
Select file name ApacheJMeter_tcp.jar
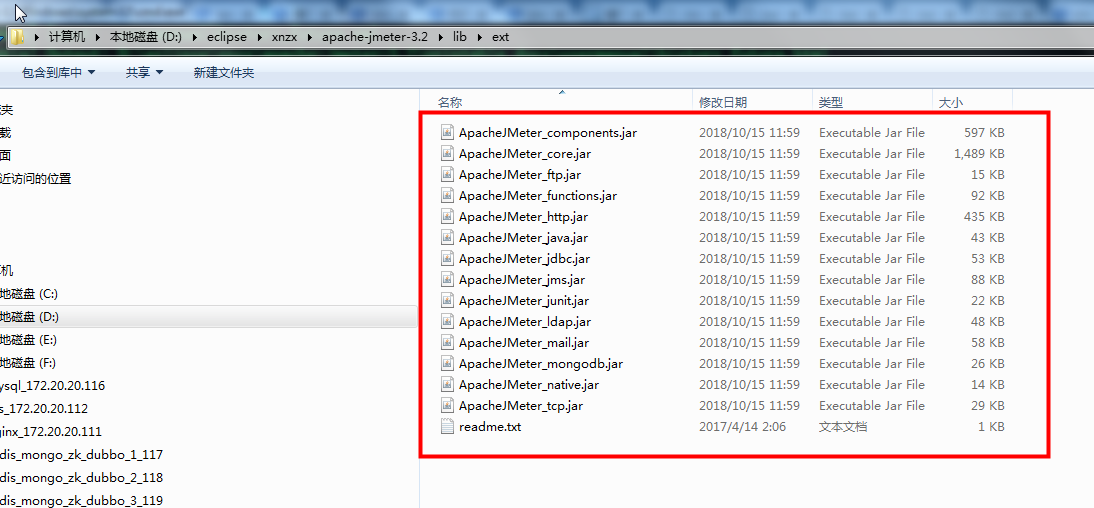point(520,405)
